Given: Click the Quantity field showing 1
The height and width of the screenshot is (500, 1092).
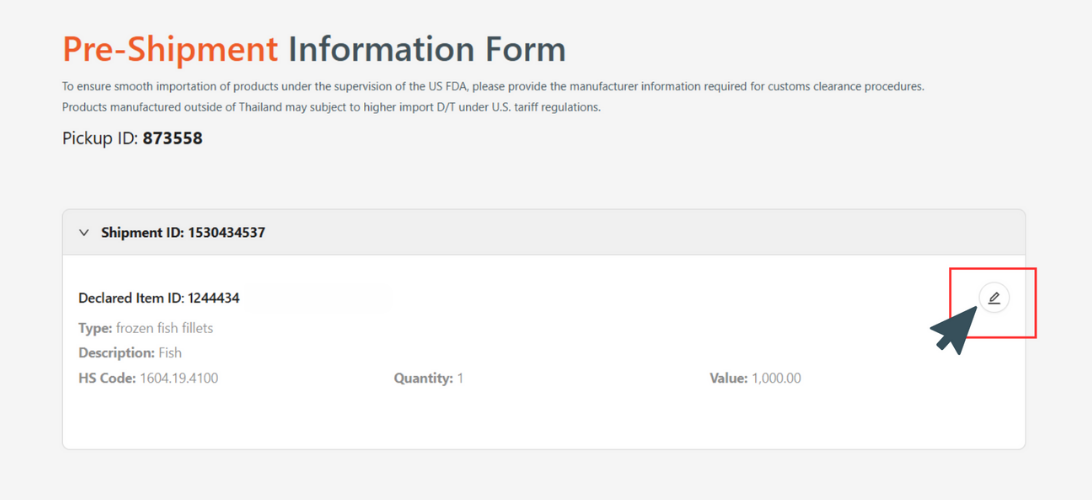Looking at the screenshot, I should click(460, 378).
